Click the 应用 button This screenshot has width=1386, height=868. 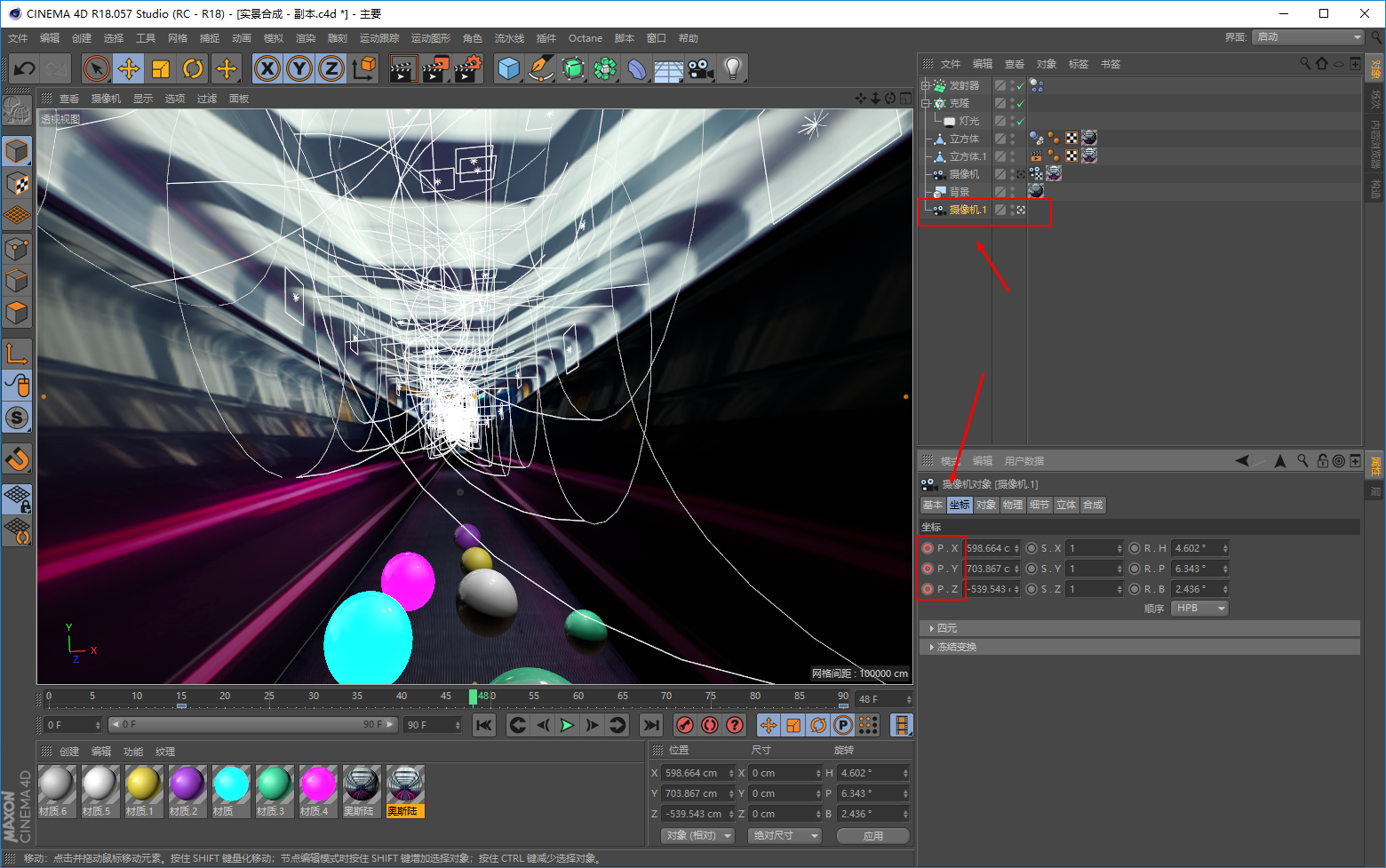pos(872,836)
